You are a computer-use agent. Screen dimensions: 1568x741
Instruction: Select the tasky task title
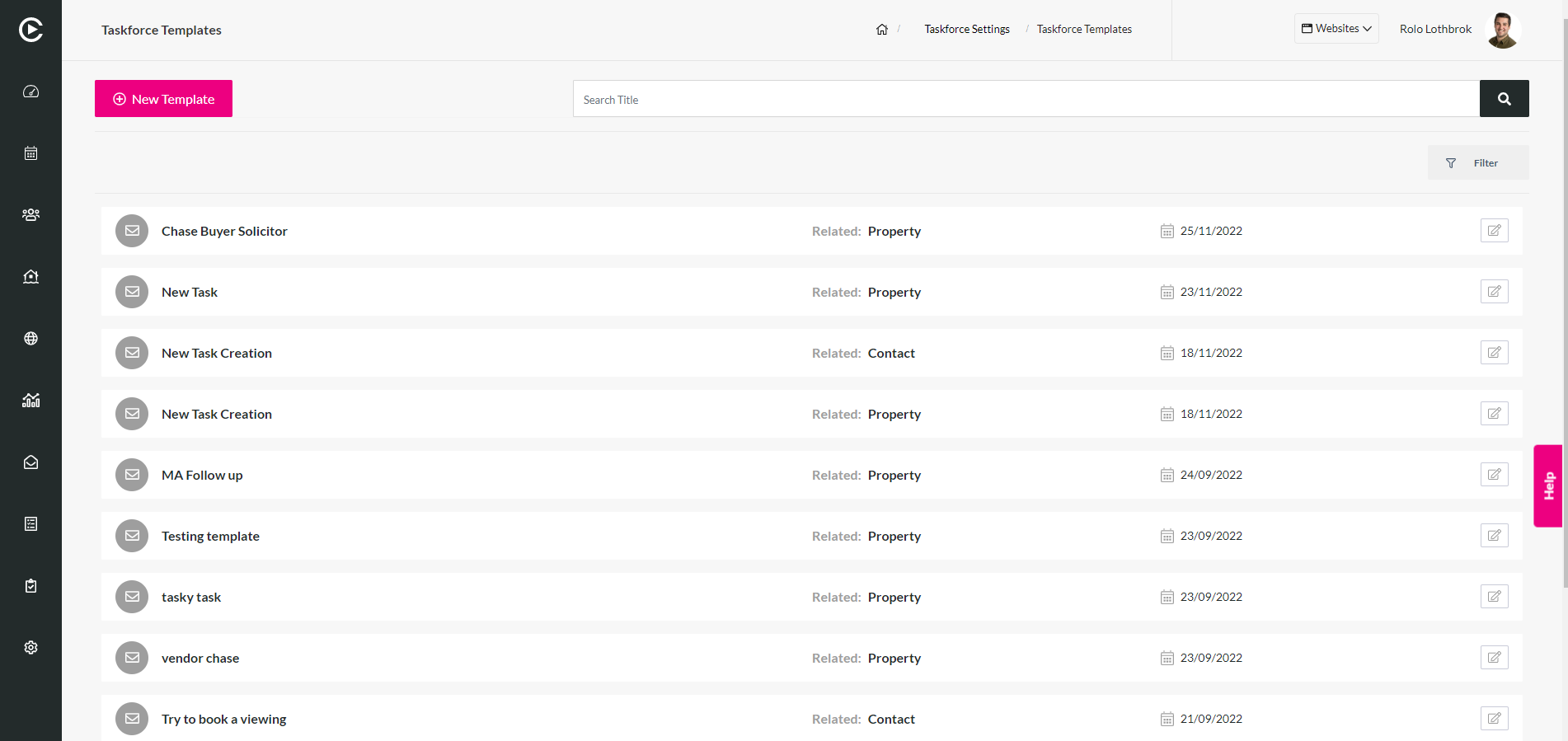coord(191,598)
